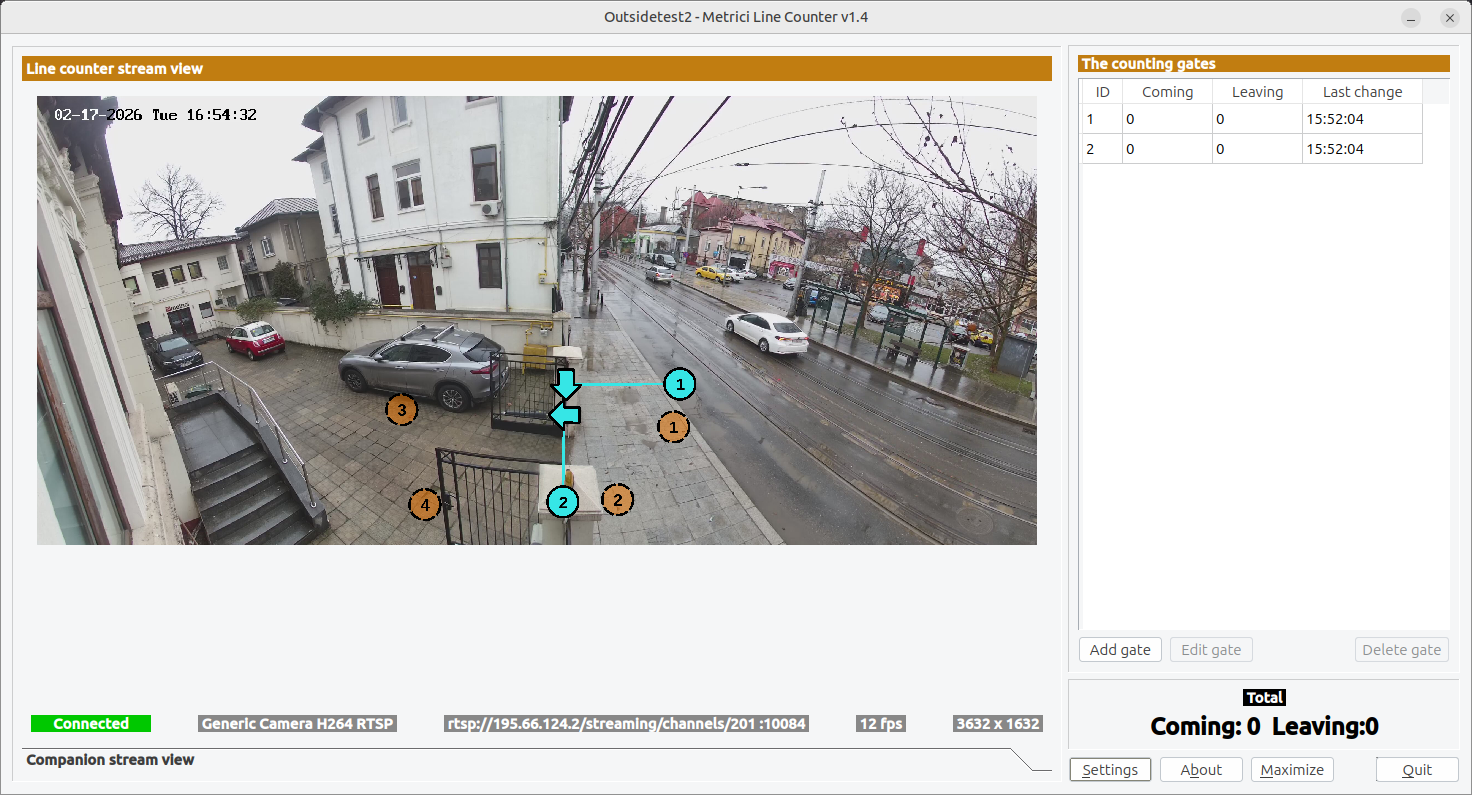Quit the application with the Quit button
Image resolution: width=1472 pixels, height=795 pixels.
[x=1417, y=770]
